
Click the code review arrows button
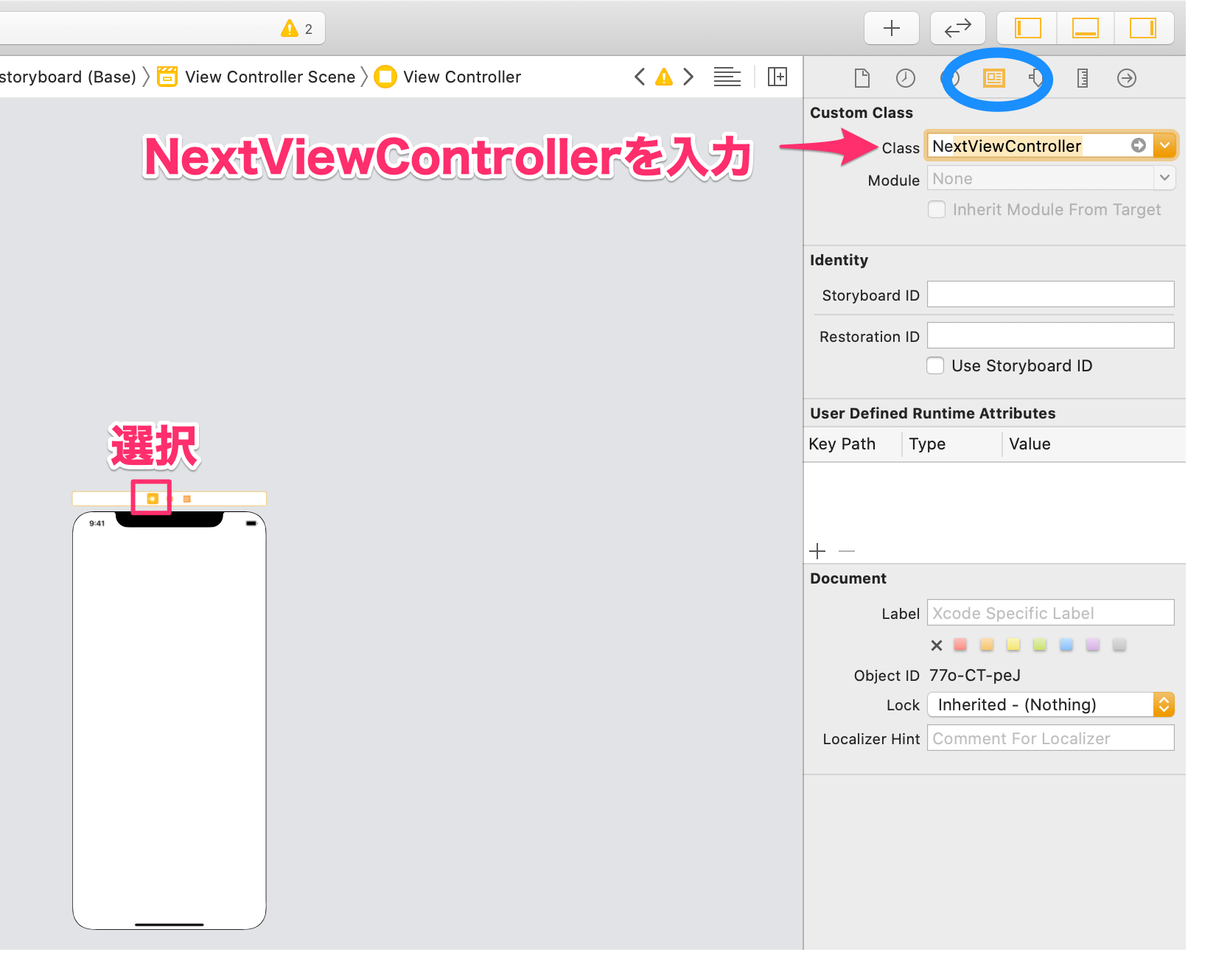[957, 28]
